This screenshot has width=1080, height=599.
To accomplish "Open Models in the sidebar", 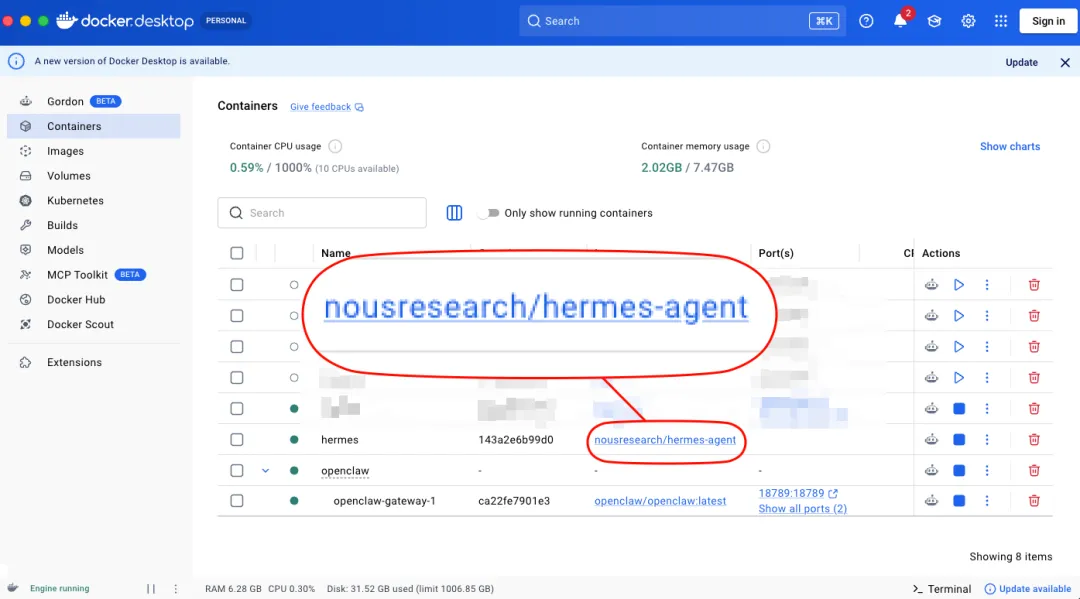I will click(94, 250).
